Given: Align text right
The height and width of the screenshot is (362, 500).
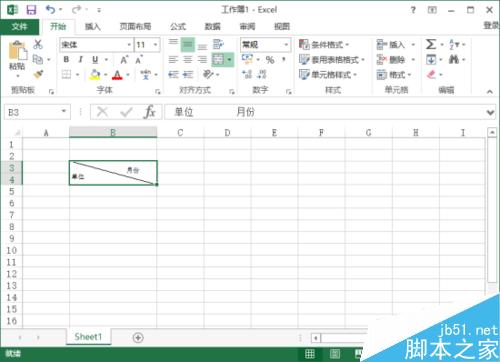Looking at the screenshot, I should (202, 60).
